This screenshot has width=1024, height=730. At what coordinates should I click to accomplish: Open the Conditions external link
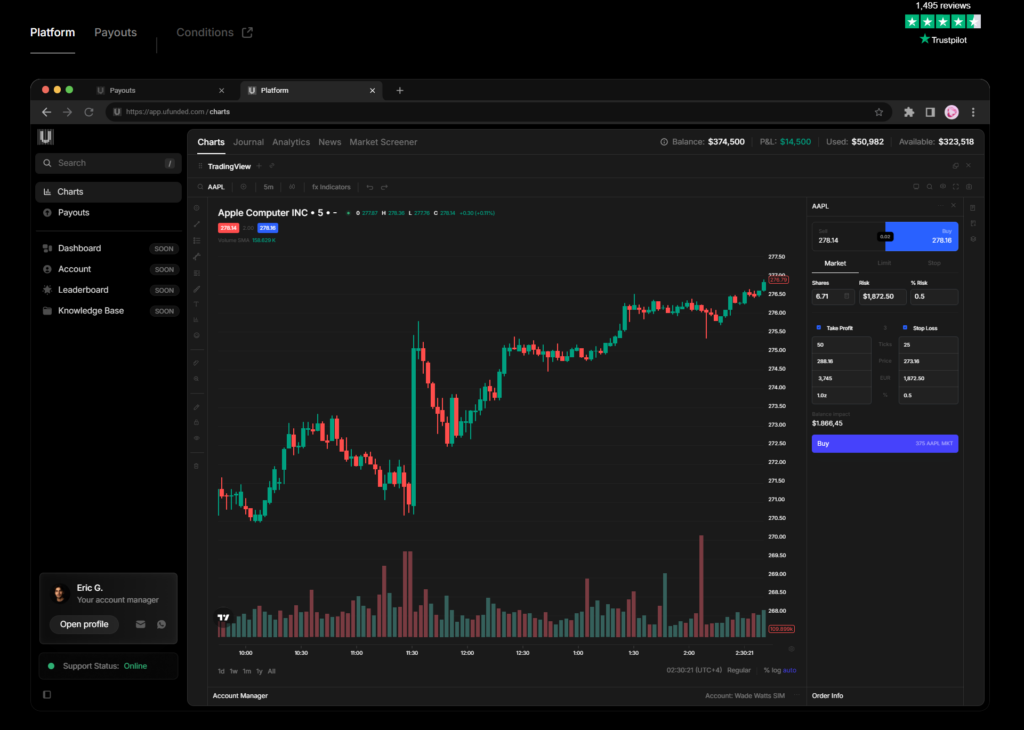[x=214, y=32]
